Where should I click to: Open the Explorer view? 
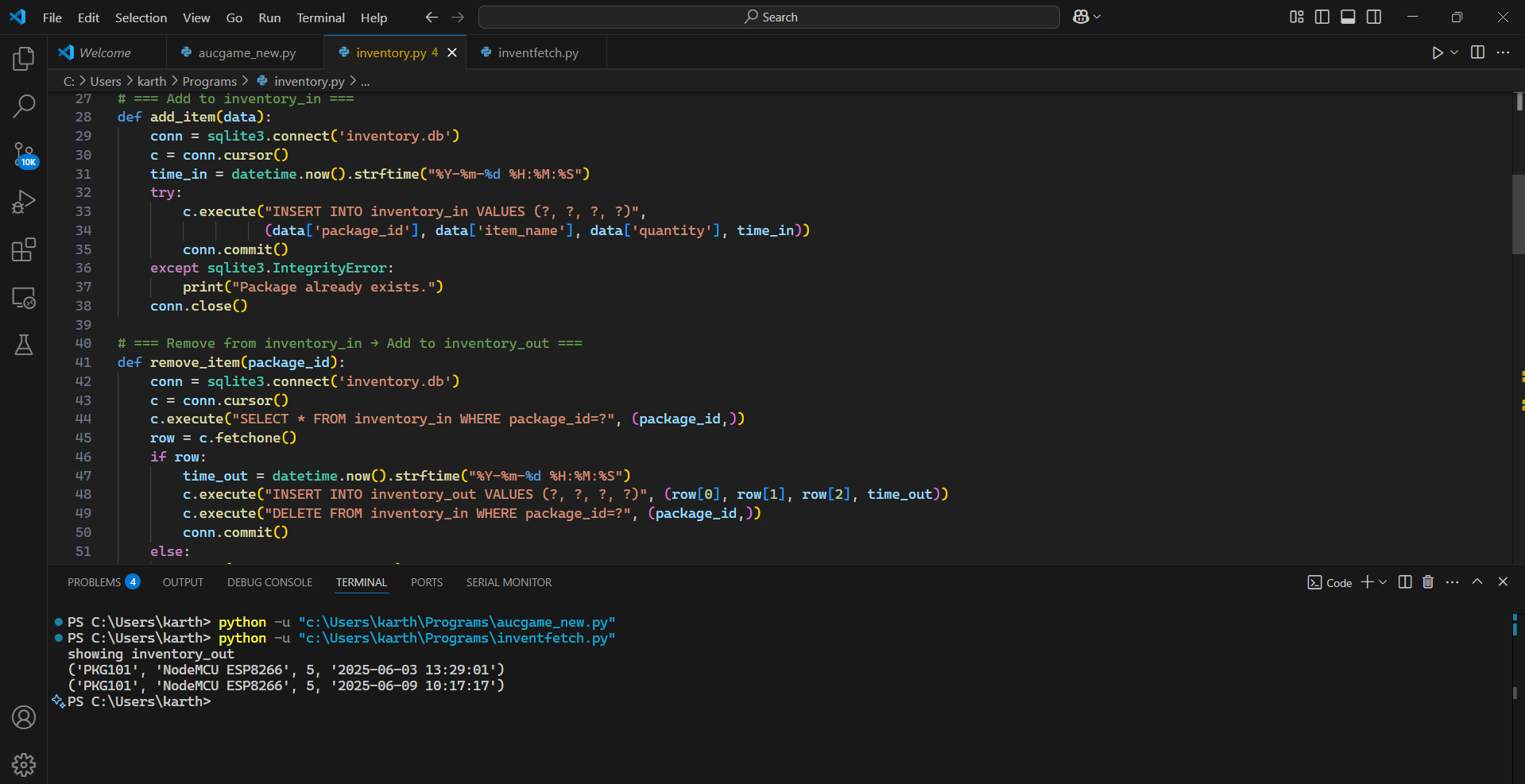click(x=24, y=58)
